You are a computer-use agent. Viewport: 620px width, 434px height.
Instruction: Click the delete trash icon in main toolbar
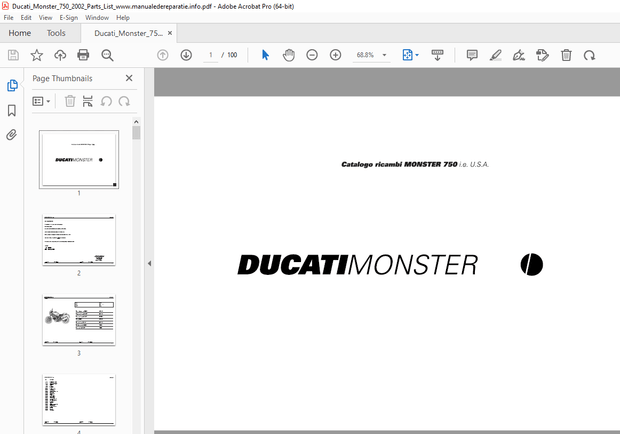coord(566,55)
